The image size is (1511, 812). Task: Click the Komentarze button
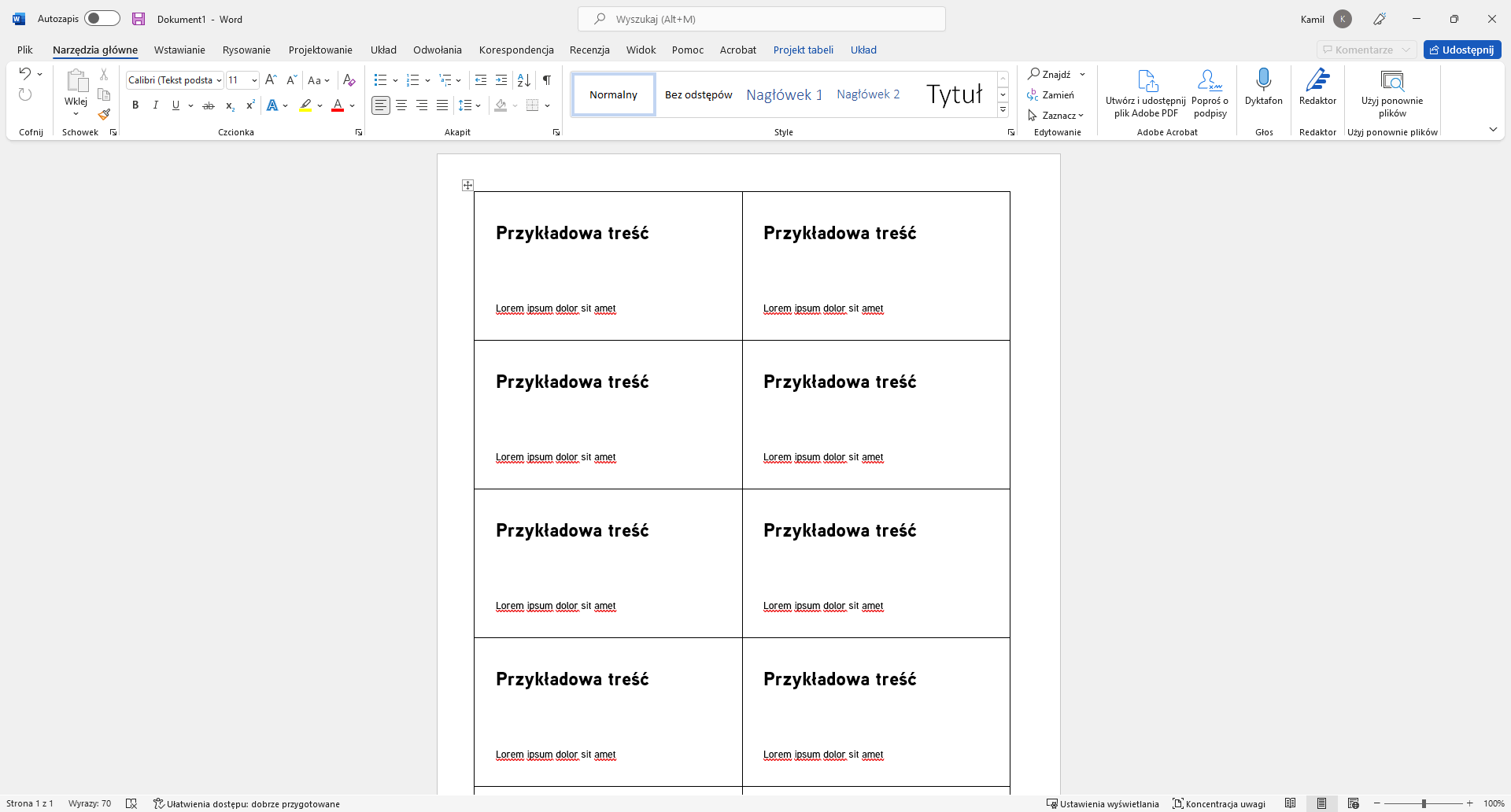coord(1367,50)
